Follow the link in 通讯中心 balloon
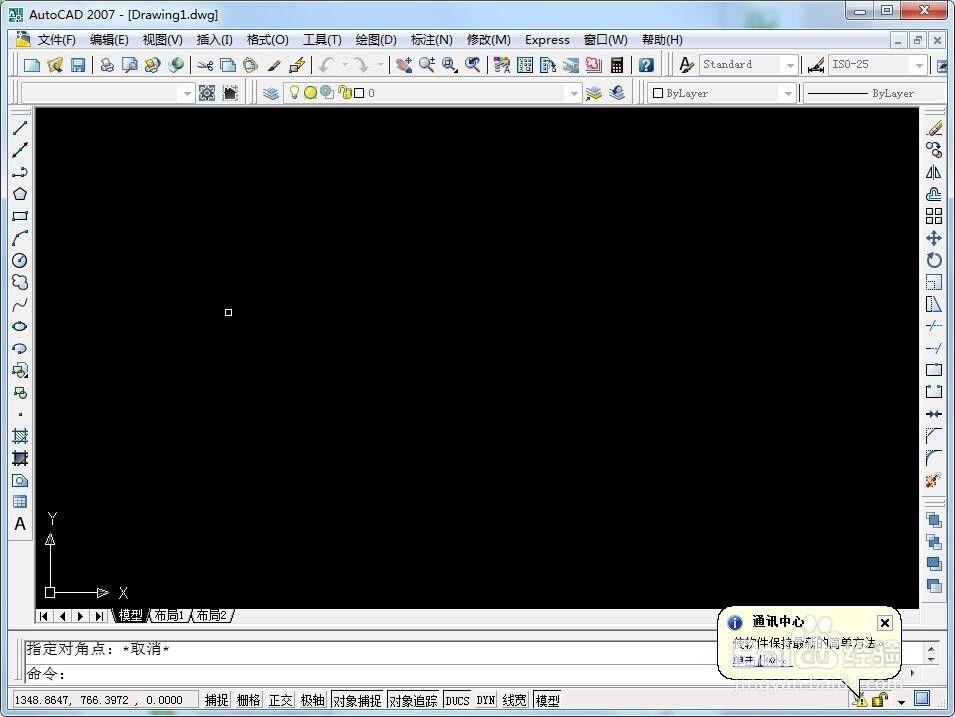955x717 pixels. pos(760,660)
